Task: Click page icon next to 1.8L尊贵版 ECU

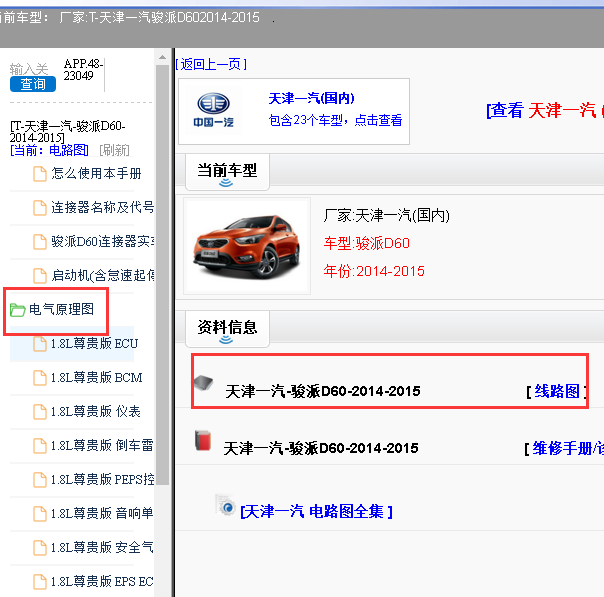Action: tap(40, 344)
